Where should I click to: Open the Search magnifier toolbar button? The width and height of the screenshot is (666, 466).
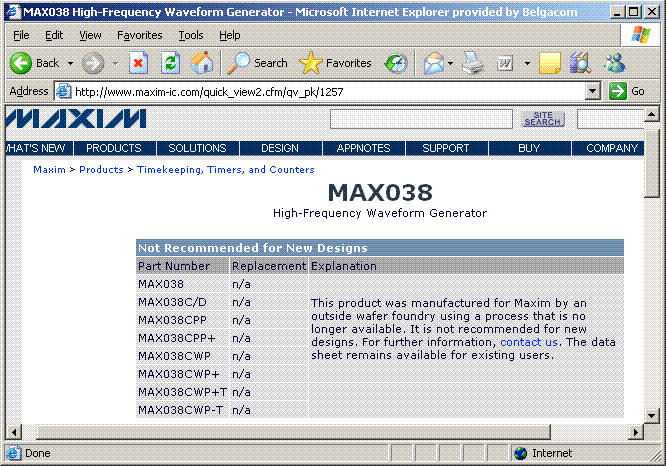click(x=257, y=63)
